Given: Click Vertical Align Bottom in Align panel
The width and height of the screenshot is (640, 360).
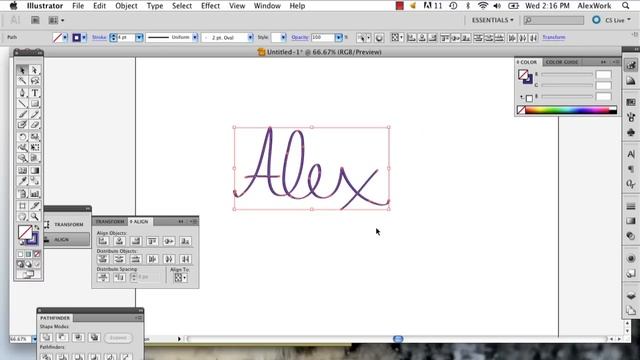Looking at the screenshot, I should 185,241.
